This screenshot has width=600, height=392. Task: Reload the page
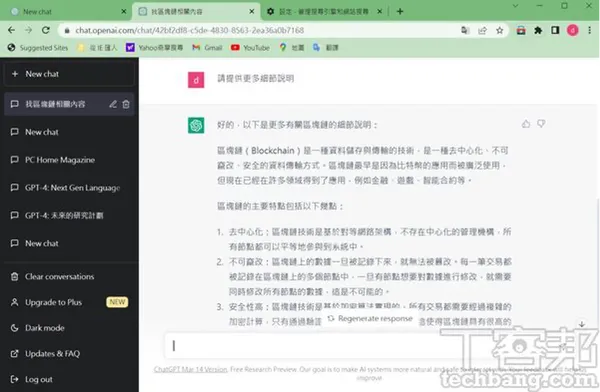click(x=46, y=30)
